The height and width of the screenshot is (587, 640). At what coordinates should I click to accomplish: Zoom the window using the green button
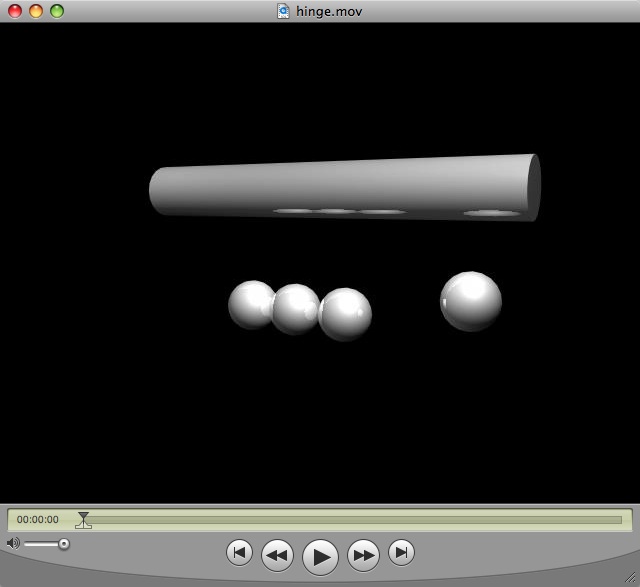(x=56, y=11)
